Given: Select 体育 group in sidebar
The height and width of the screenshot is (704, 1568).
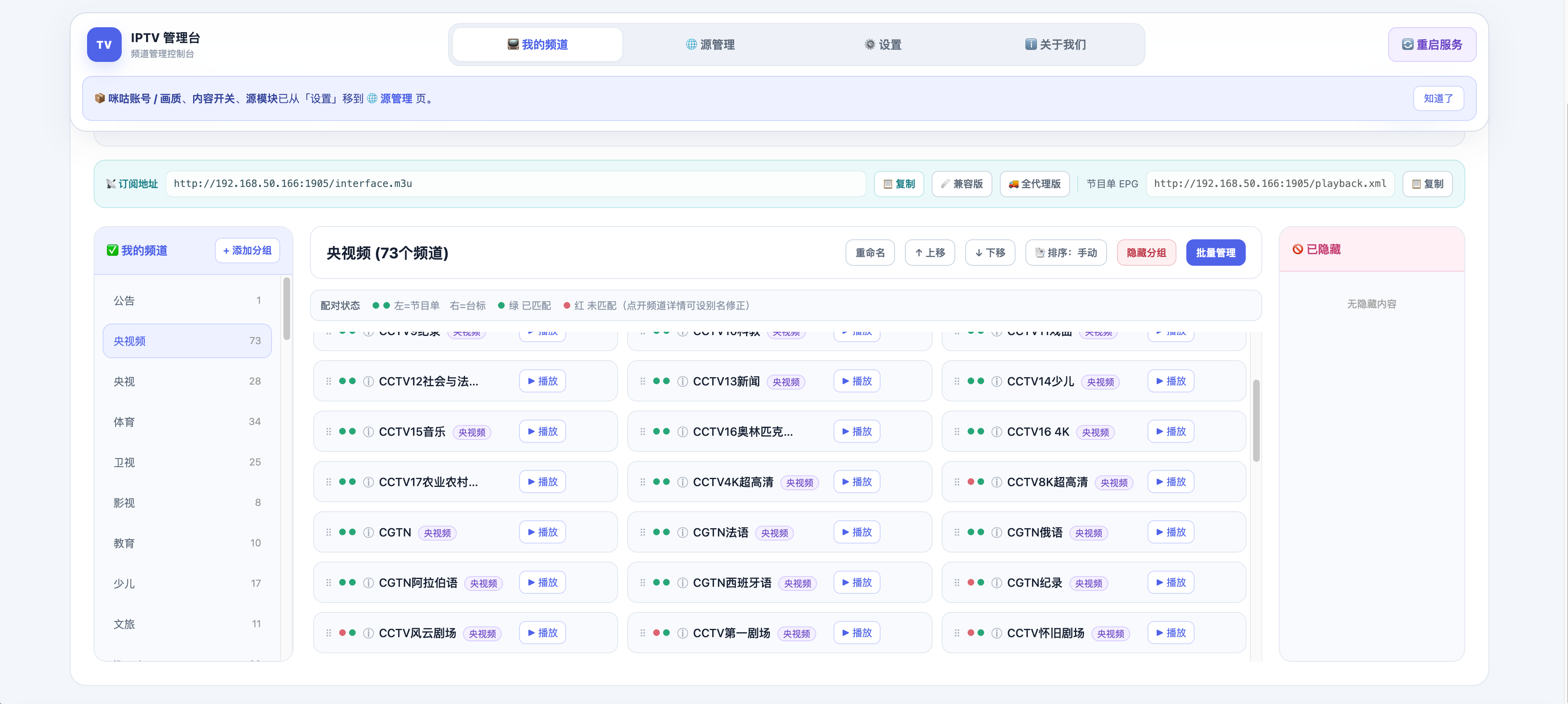Looking at the screenshot, I should coord(187,422).
